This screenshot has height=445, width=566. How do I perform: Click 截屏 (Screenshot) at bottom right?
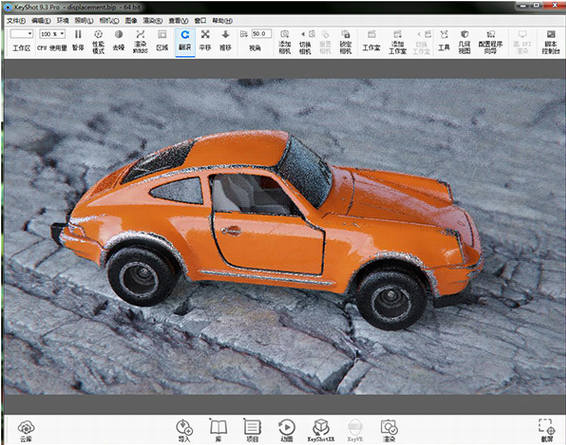[547, 431]
